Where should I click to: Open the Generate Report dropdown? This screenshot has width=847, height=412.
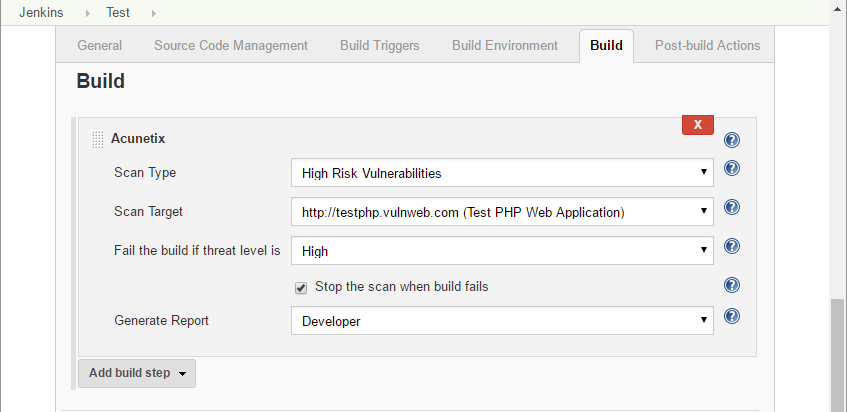tap(502, 321)
